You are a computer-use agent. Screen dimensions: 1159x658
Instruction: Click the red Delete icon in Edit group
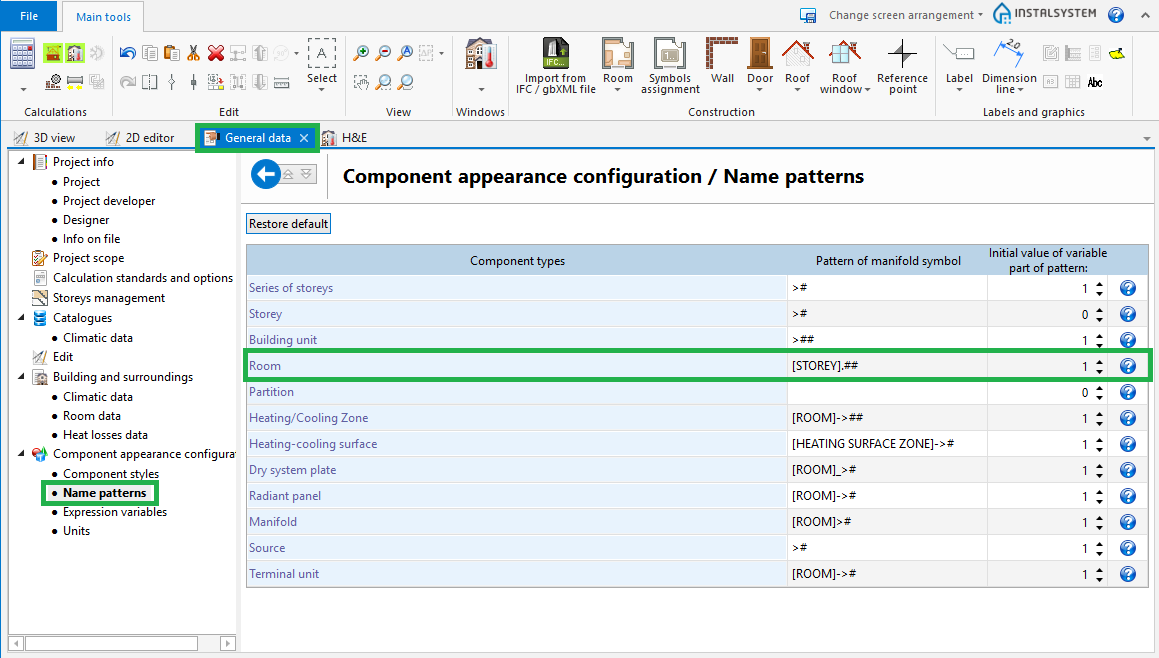click(215, 53)
